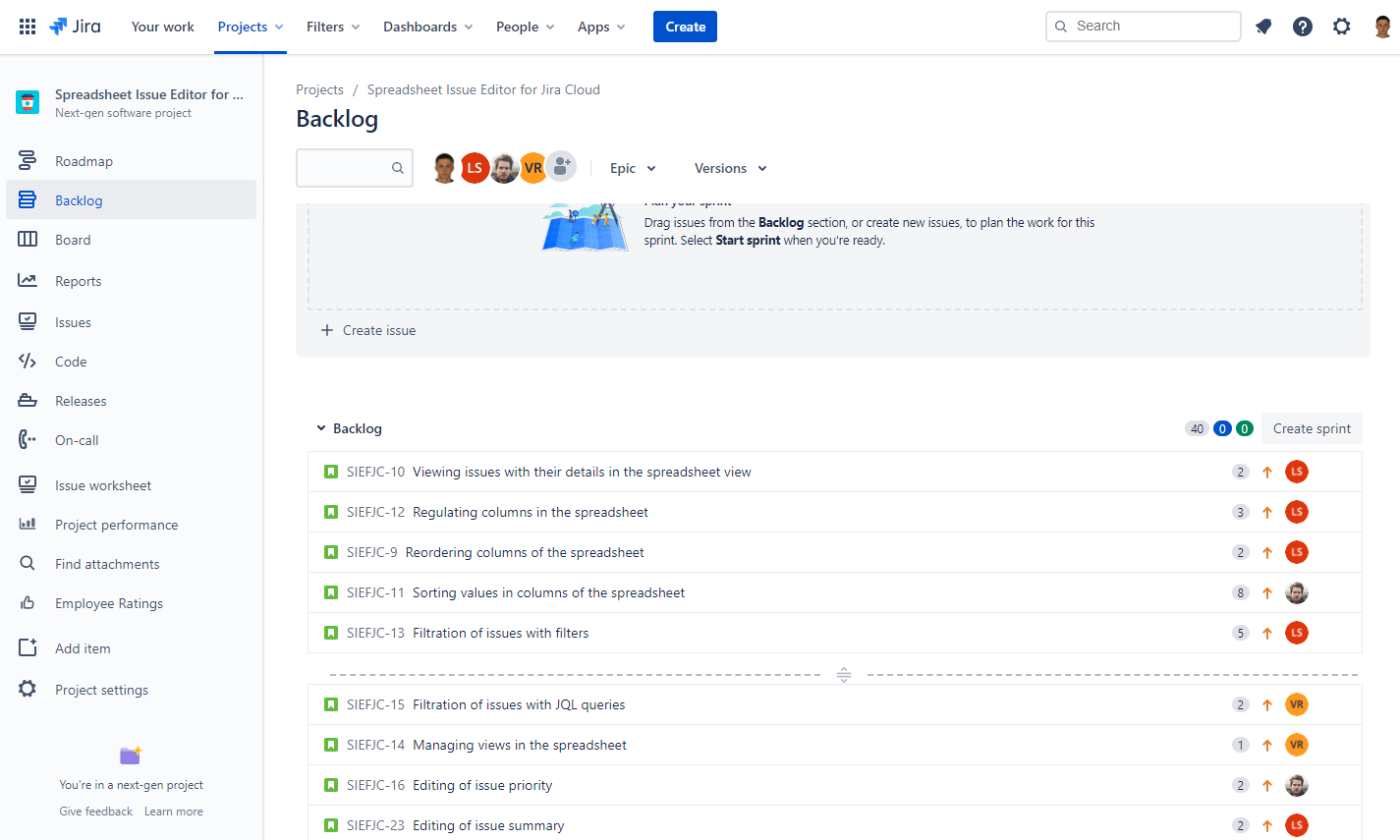Click the On-call phone icon
Viewport: 1400px width, 840px height.
tap(28, 439)
